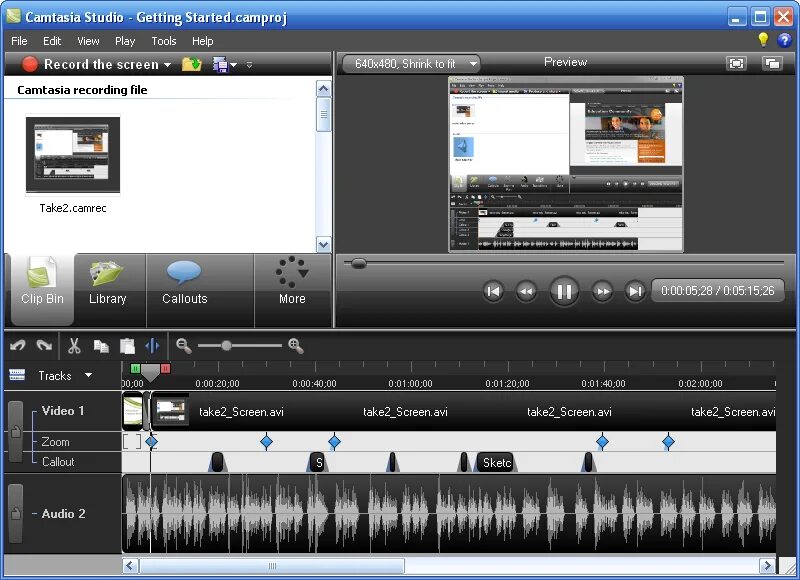The width and height of the screenshot is (800, 580).
Task: Pause the preview playback
Action: coord(564,291)
